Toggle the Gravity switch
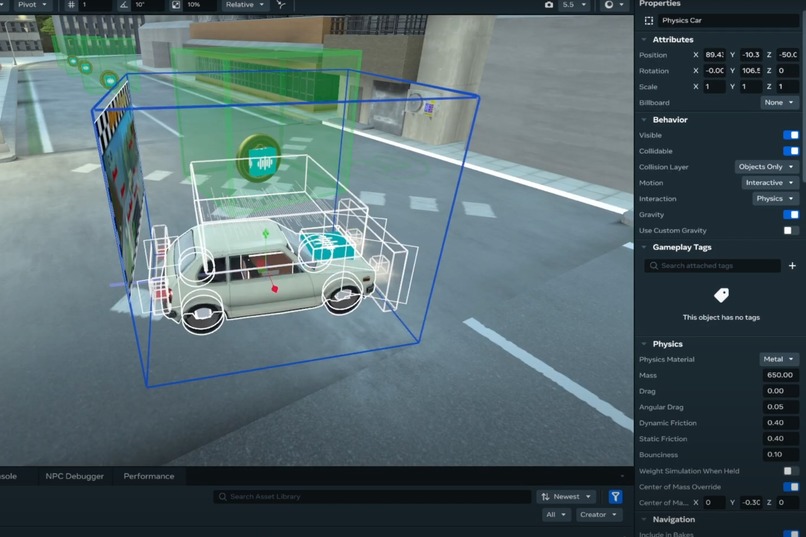The image size is (806, 537). click(x=791, y=214)
